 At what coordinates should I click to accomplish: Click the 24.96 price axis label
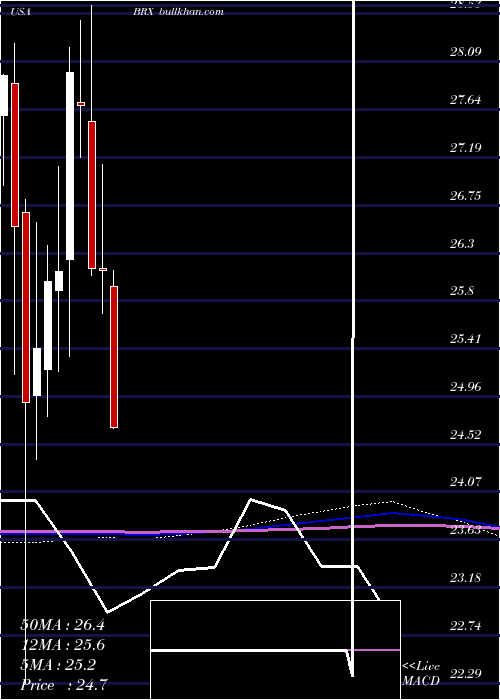[x=466, y=387]
